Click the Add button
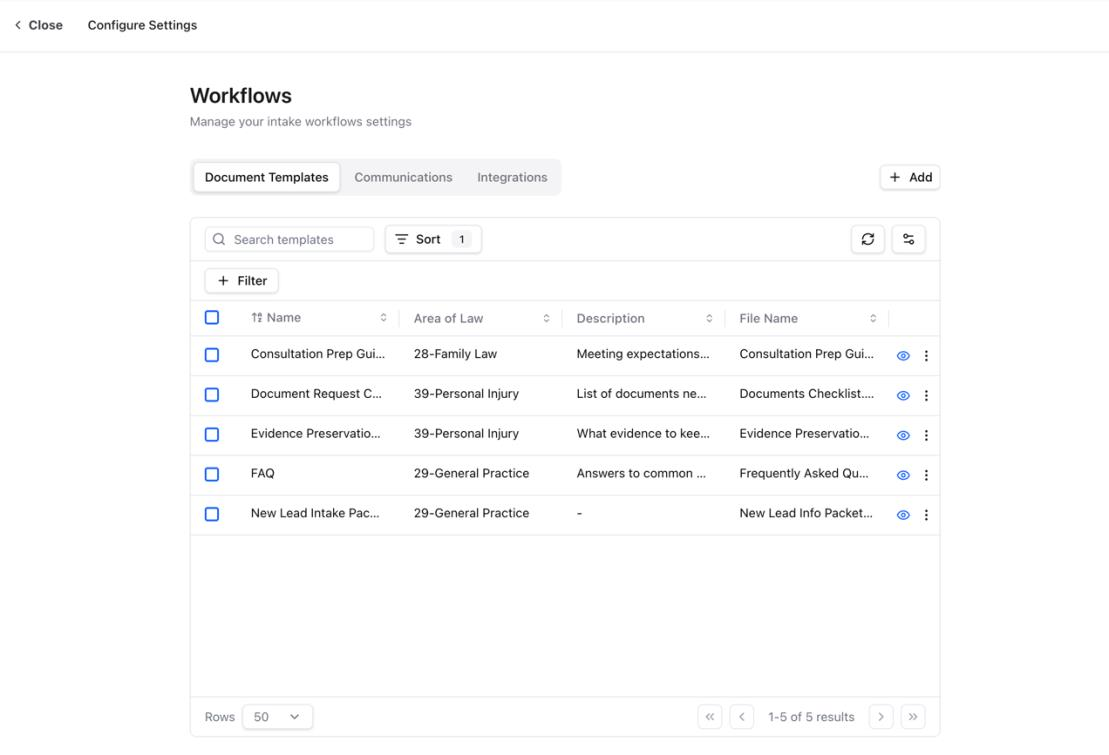The width and height of the screenshot is (1109, 755). pos(910,178)
